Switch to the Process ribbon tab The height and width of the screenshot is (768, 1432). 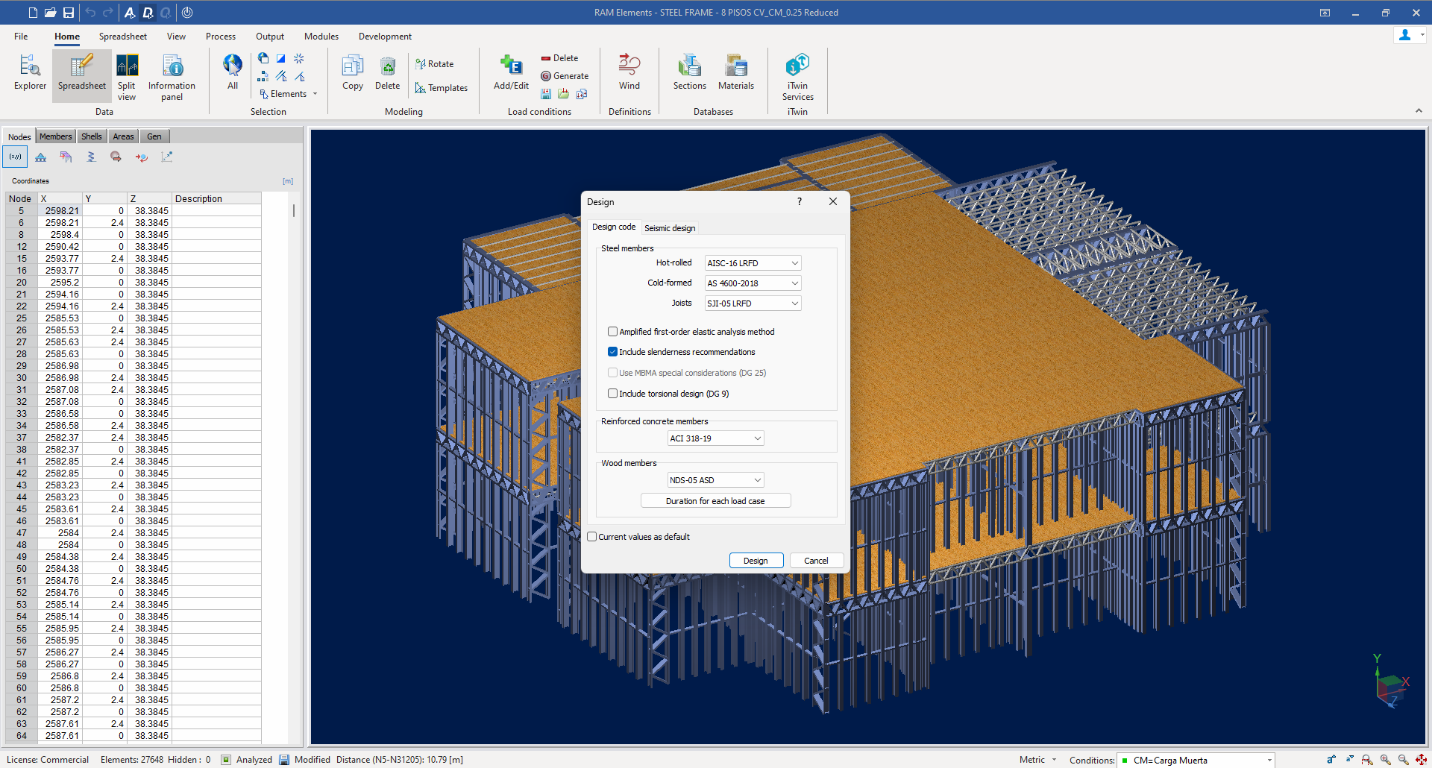[221, 37]
